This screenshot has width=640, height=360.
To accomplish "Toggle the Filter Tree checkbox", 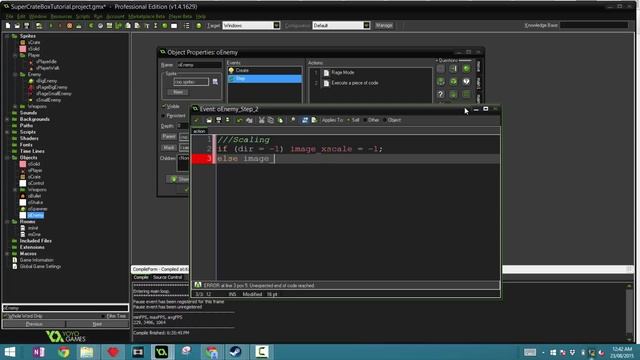I will [x=104, y=316].
